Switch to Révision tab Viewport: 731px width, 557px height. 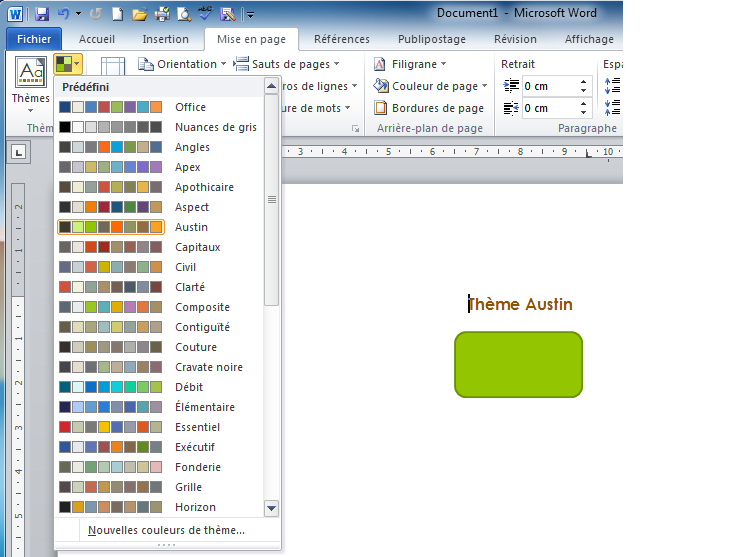pyautogui.click(x=515, y=39)
